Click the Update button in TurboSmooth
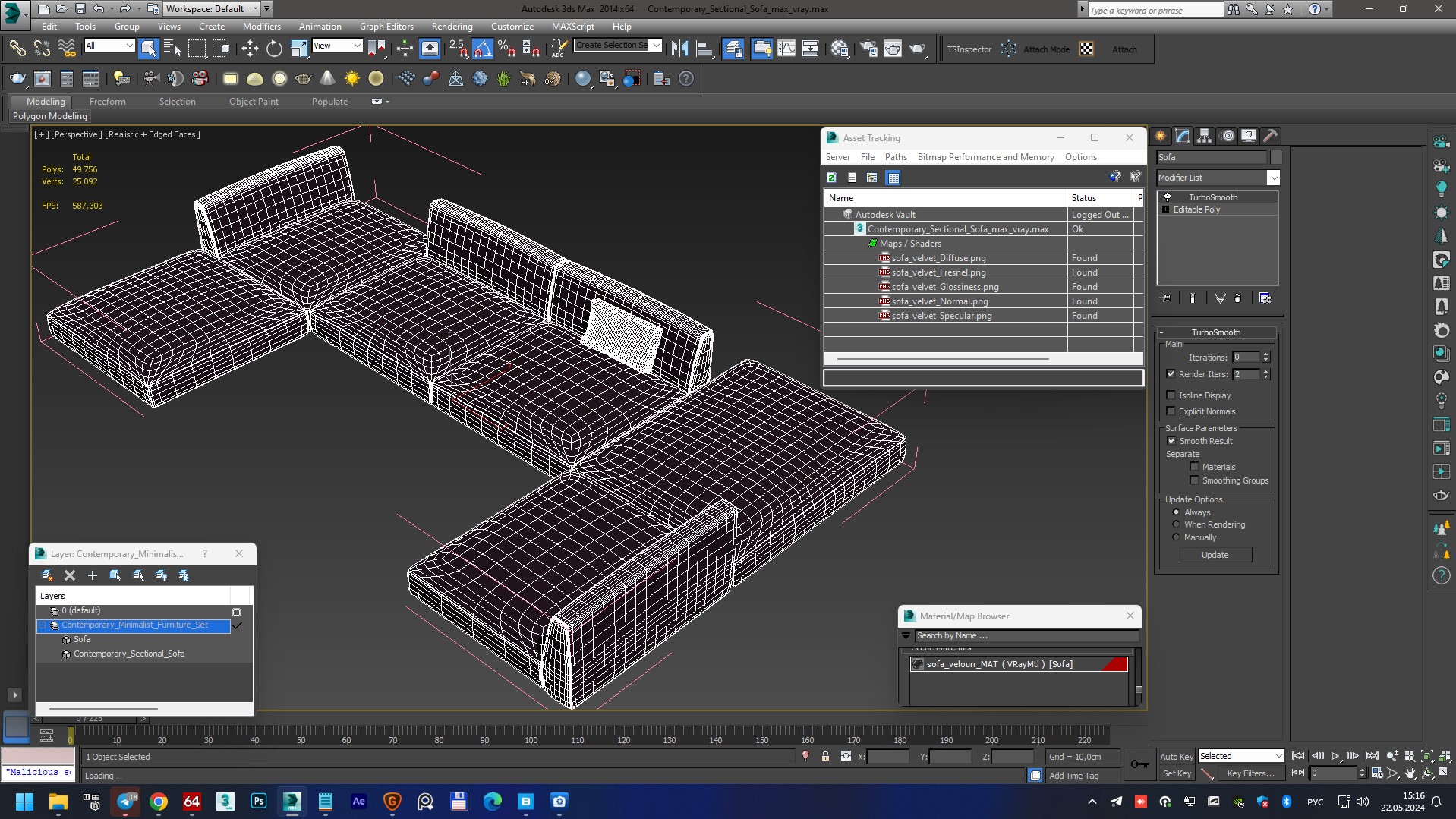The width and height of the screenshot is (1456, 819). pyautogui.click(x=1215, y=555)
